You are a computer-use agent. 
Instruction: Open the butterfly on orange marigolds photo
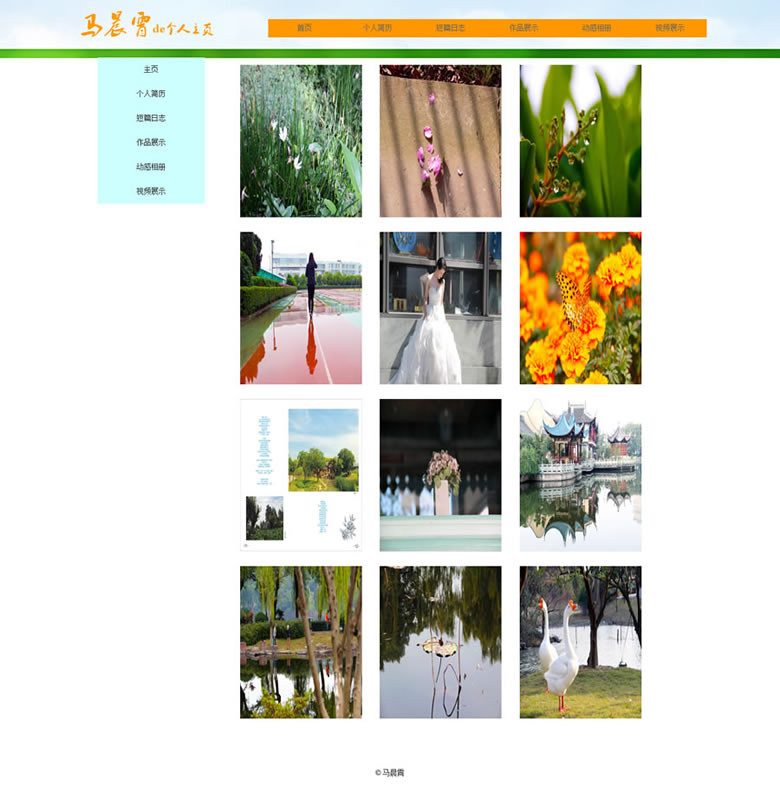(x=580, y=308)
